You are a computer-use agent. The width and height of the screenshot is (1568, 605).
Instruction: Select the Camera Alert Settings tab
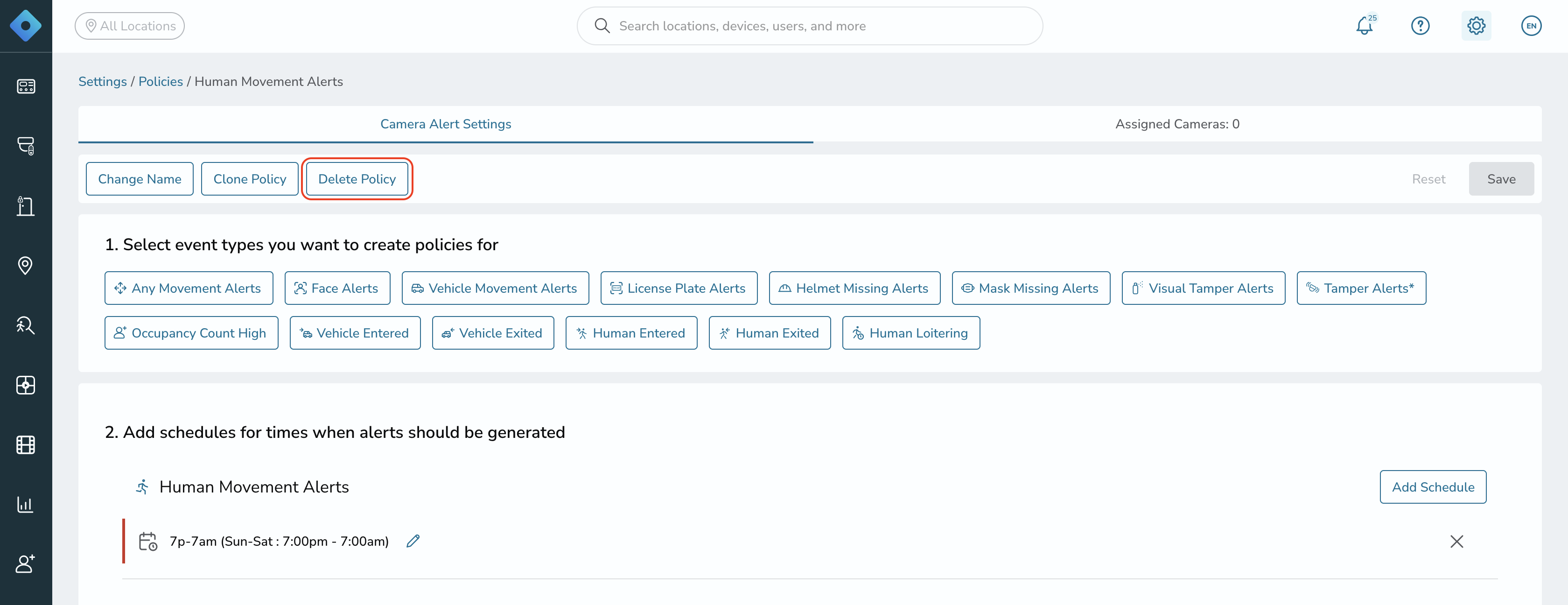(x=446, y=124)
